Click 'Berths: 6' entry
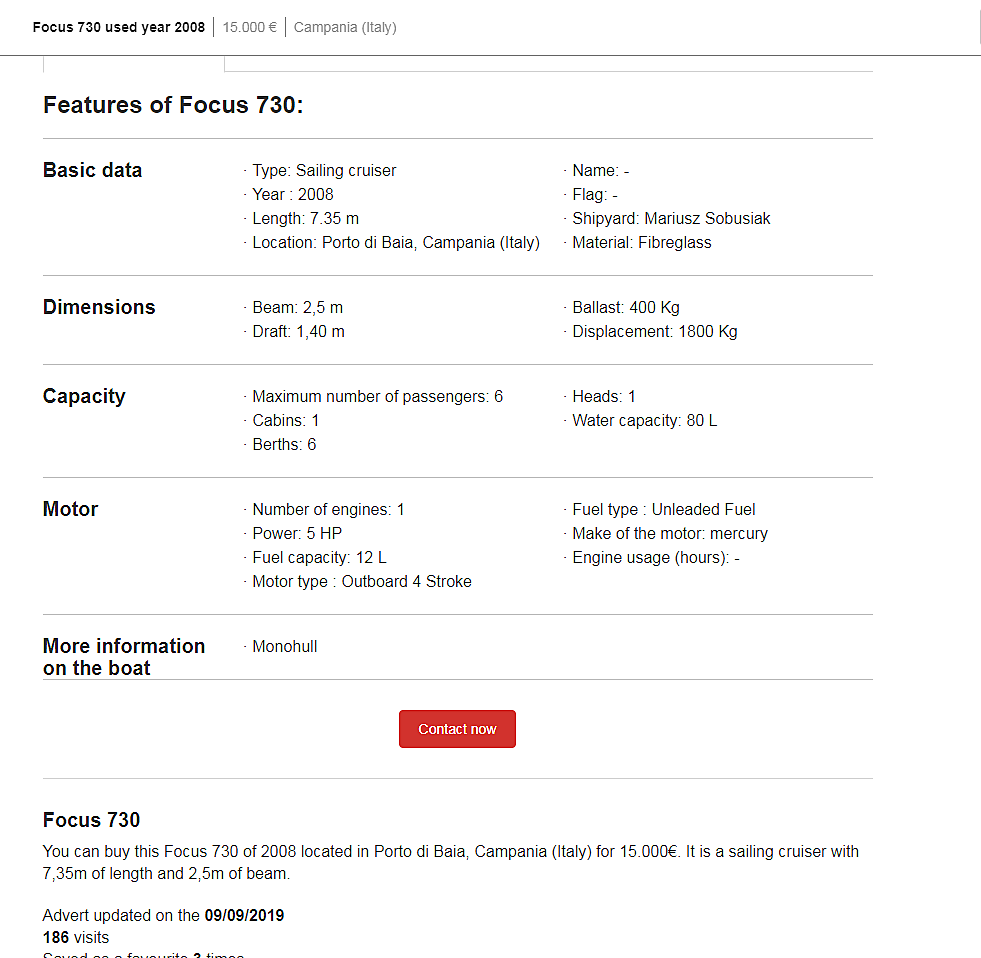981x958 pixels. tap(285, 444)
